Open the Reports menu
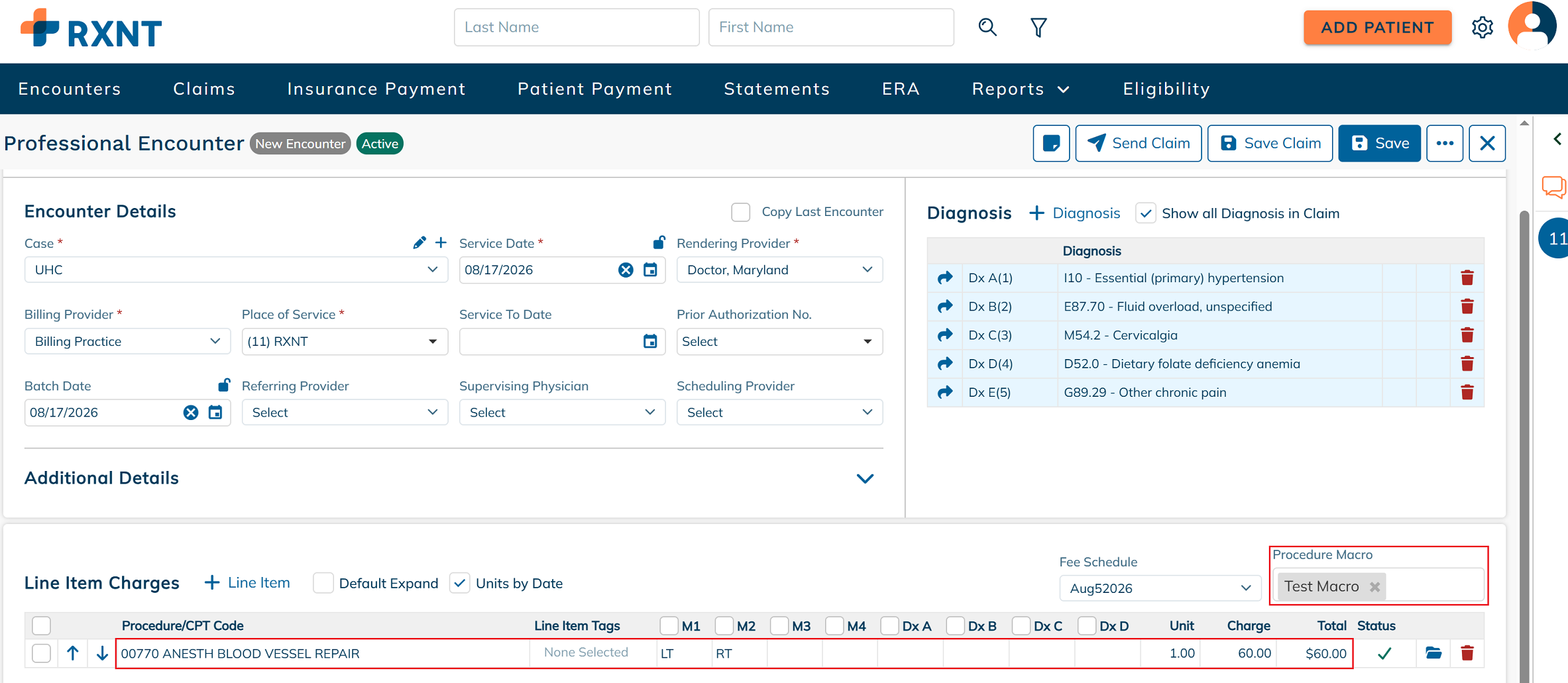 pyautogui.click(x=1021, y=89)
